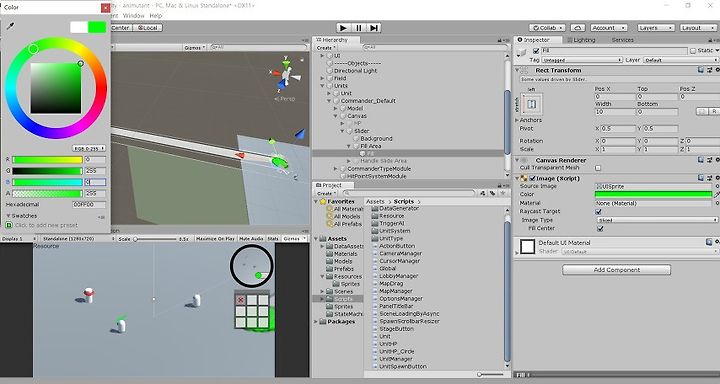
Task: Open the Layers dropdown button
Action: [655, 28]
